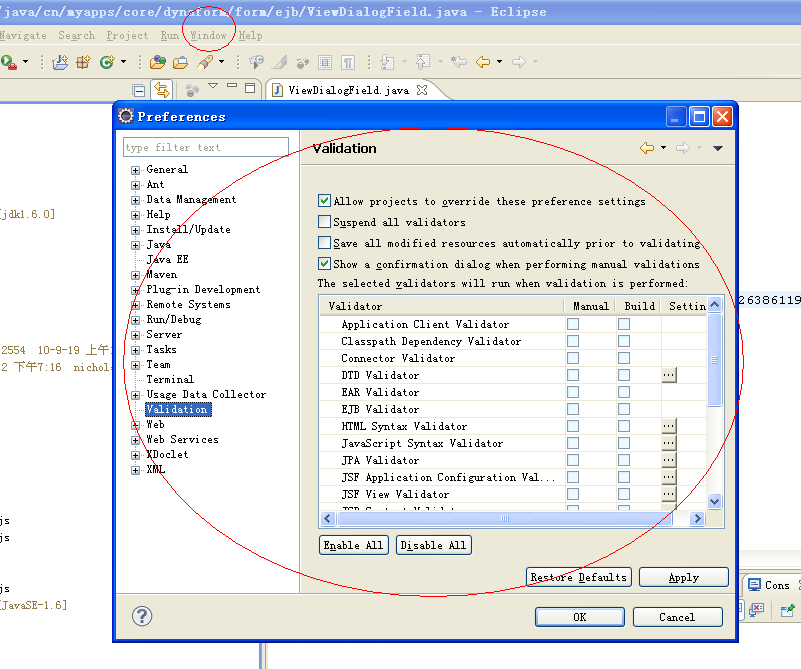Viewport: 801px width, 669px height.
Task: Focus the type filter text field
Action: coord(205,147)
